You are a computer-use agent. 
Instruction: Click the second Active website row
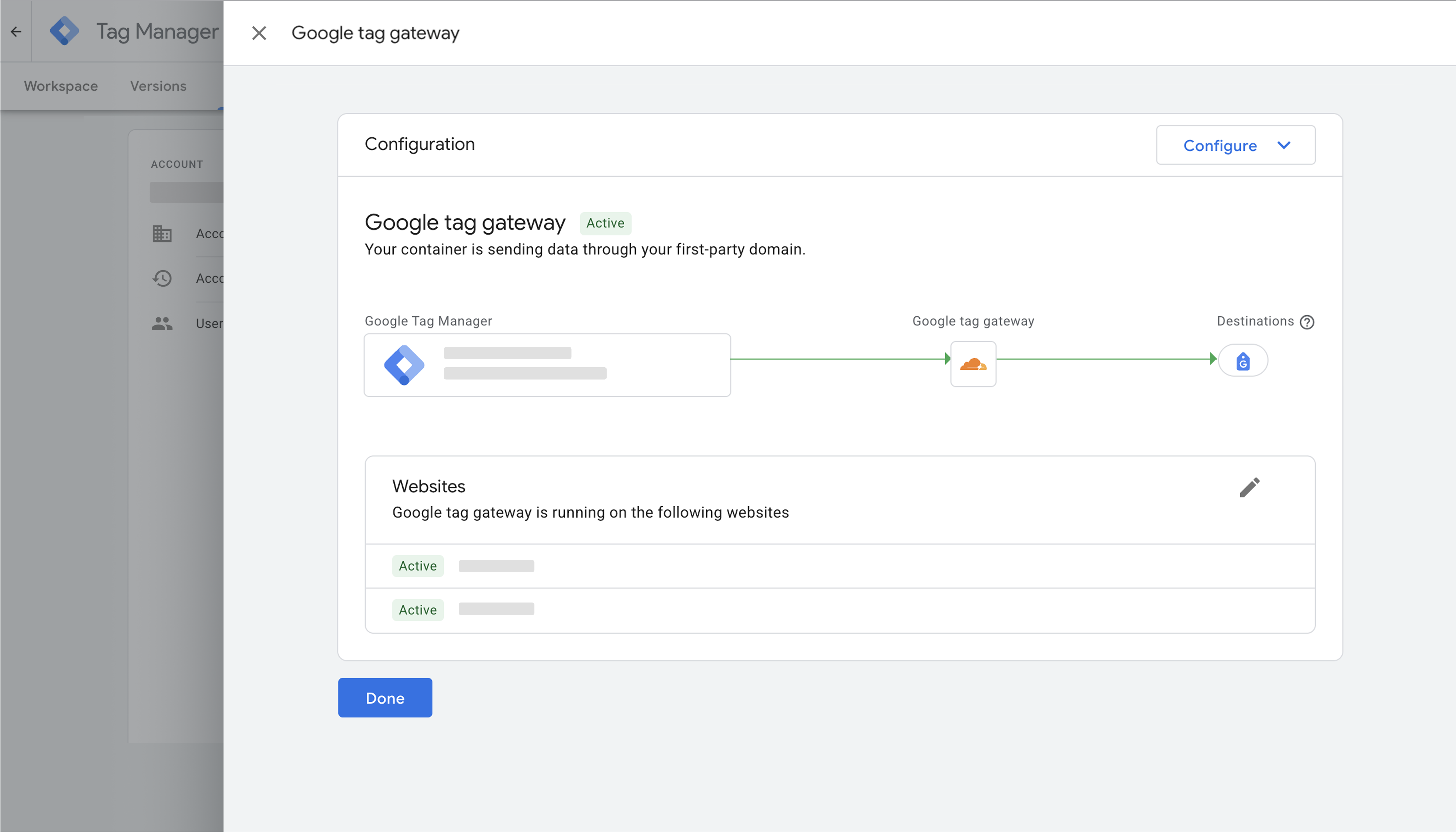839,610
